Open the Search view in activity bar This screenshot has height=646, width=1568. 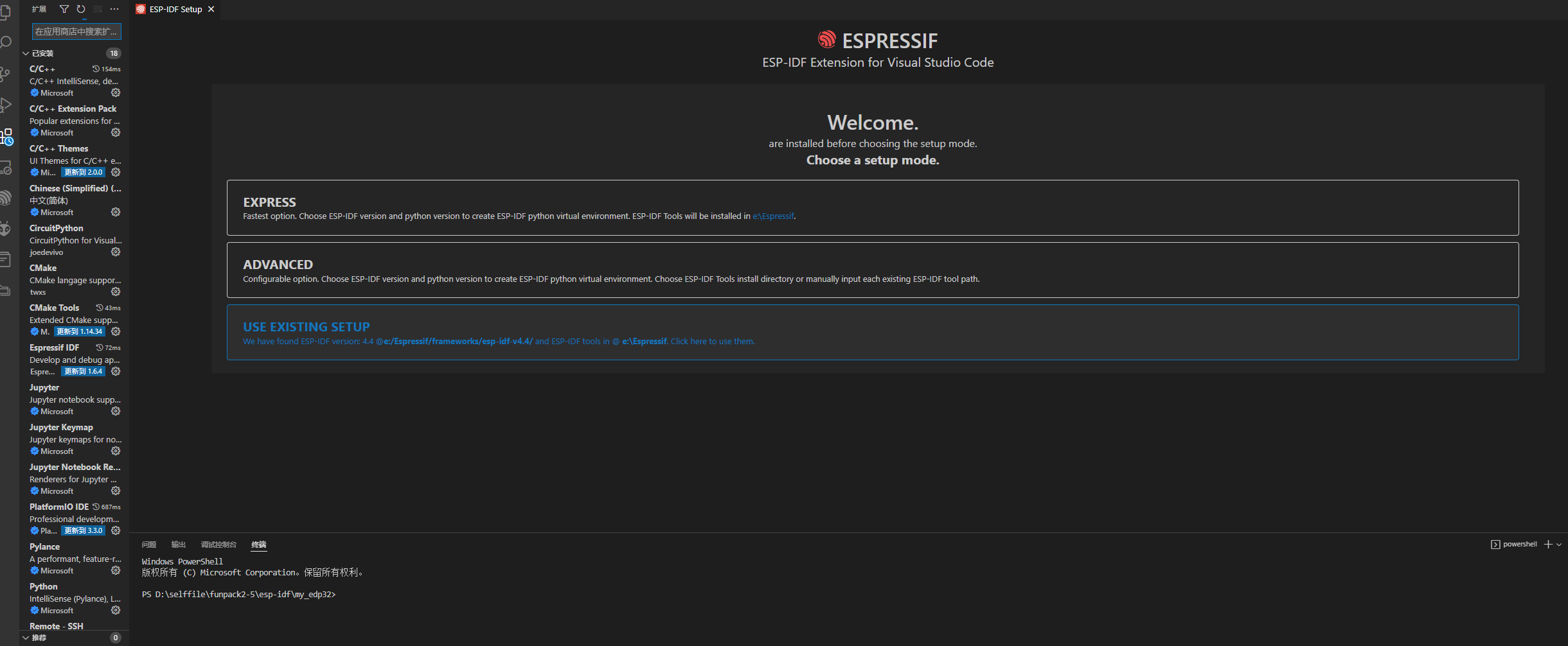click(5, 42)
